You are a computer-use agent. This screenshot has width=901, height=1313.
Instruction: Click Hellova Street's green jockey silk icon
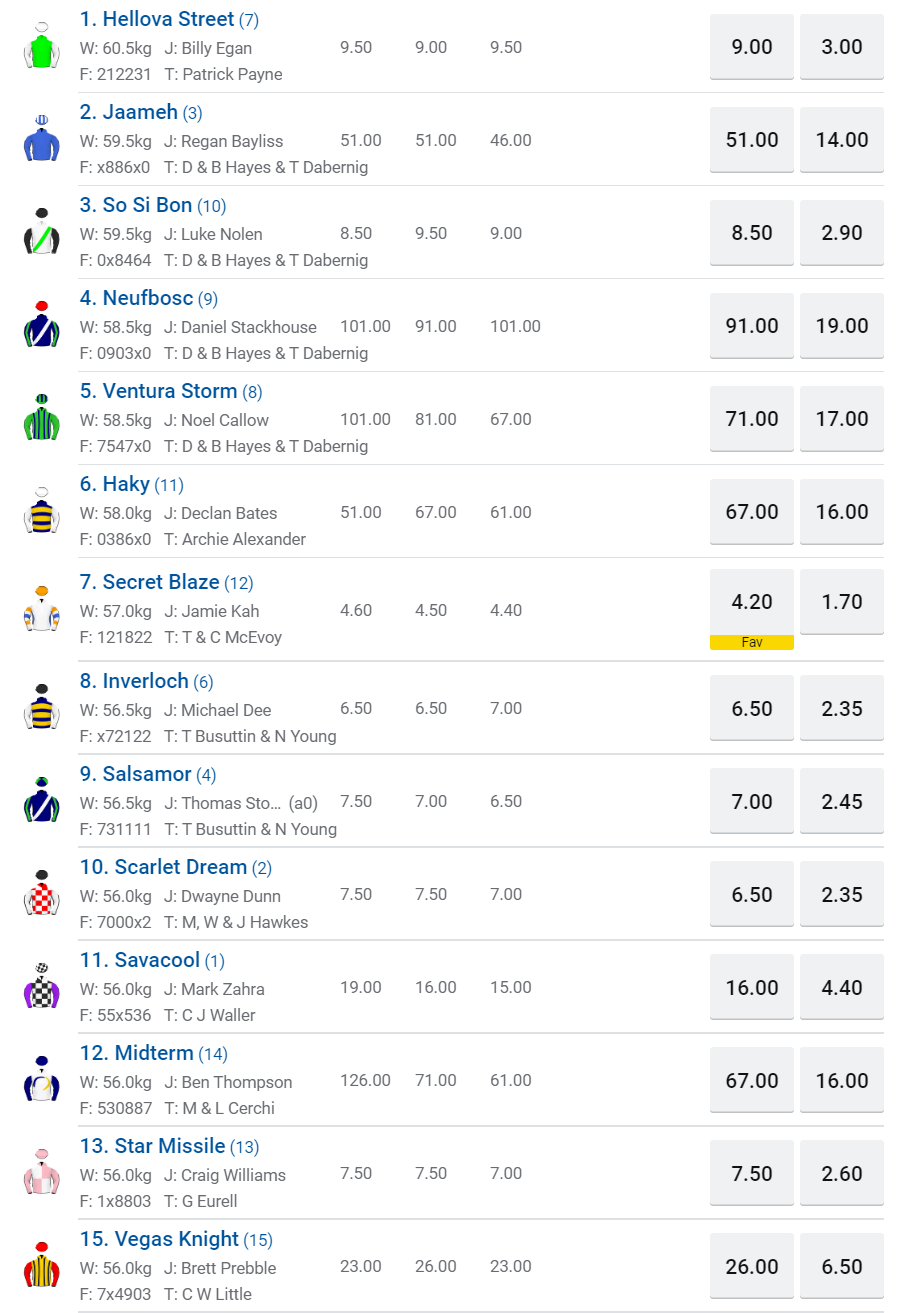pyautogui.click(x=41, y=45)
